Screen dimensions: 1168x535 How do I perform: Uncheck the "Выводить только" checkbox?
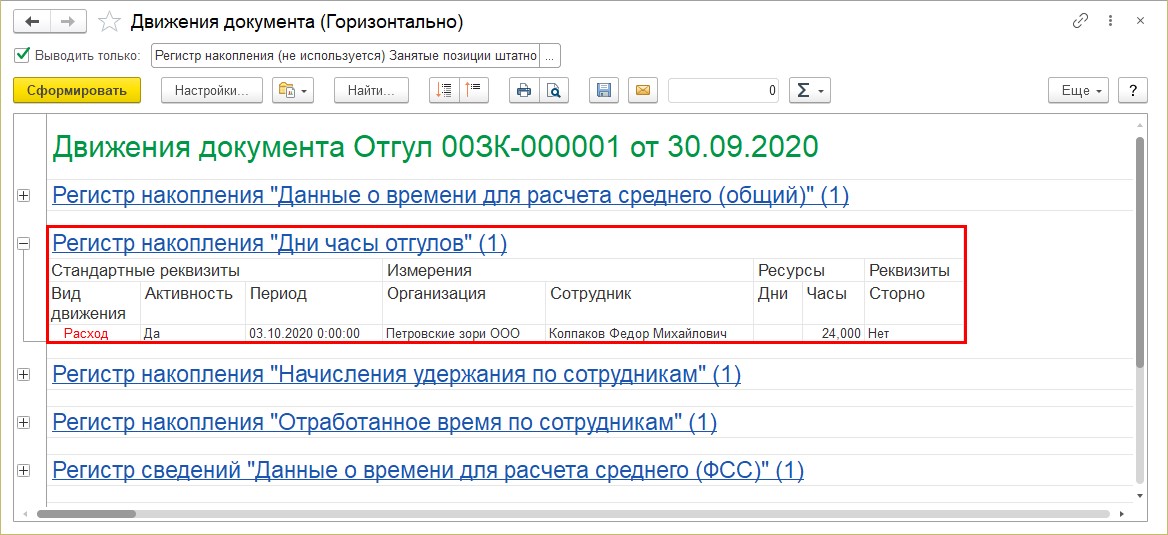[x=22, y=54]
